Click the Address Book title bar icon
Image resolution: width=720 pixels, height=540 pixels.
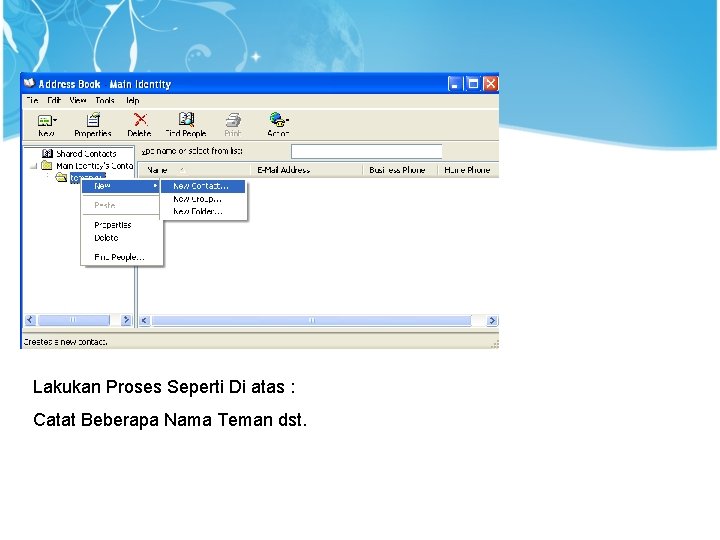click(29, 84)
